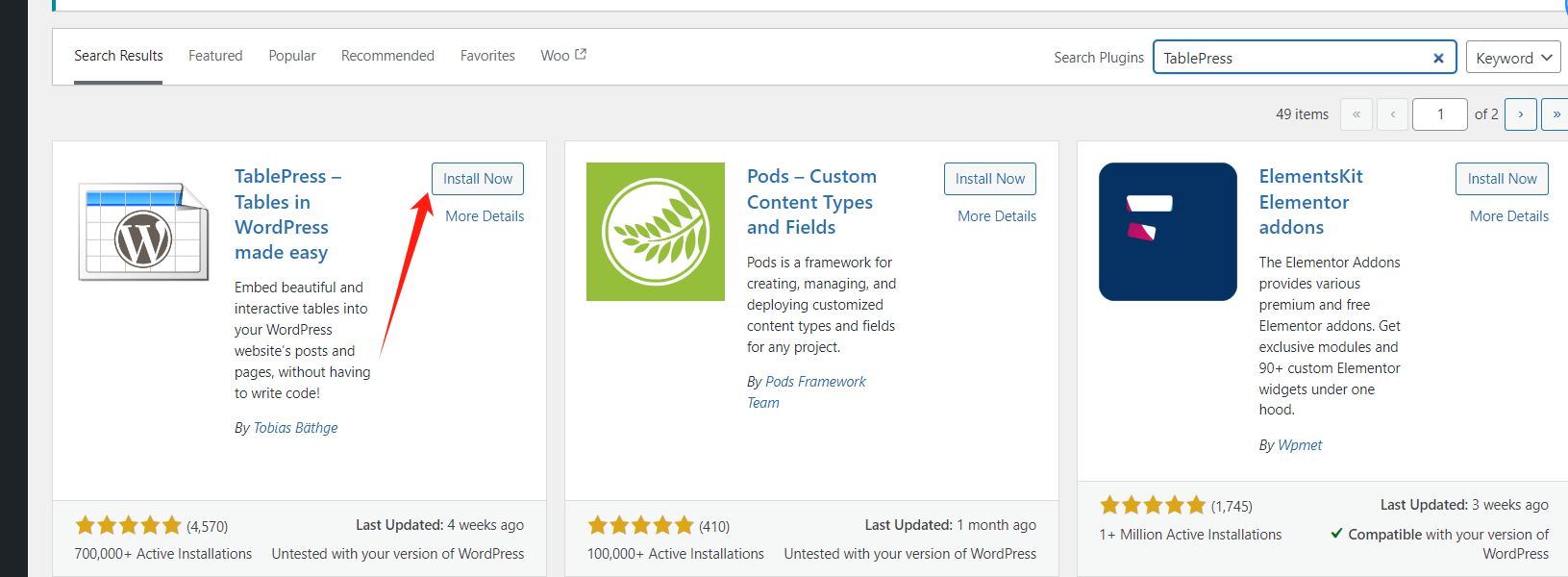
Task: Open More Details for TablePress
Action: coord(484,215)
